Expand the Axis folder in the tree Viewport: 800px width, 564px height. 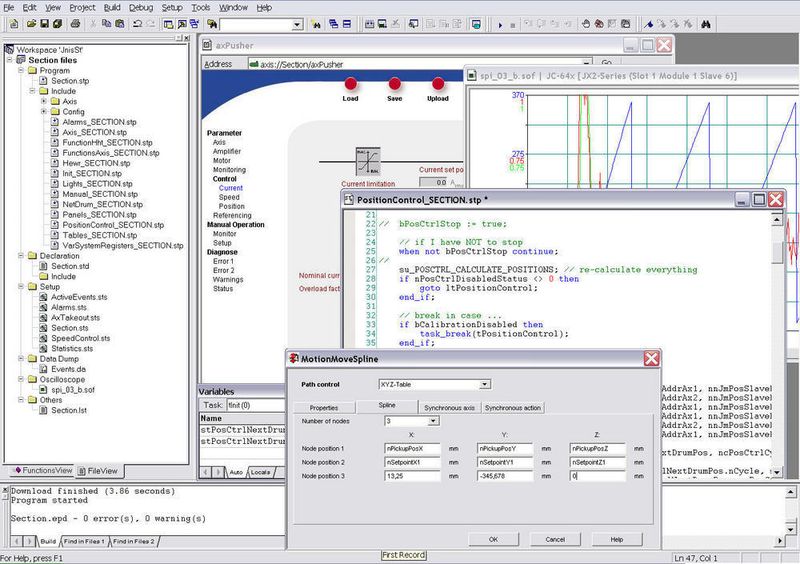[44, 101]
